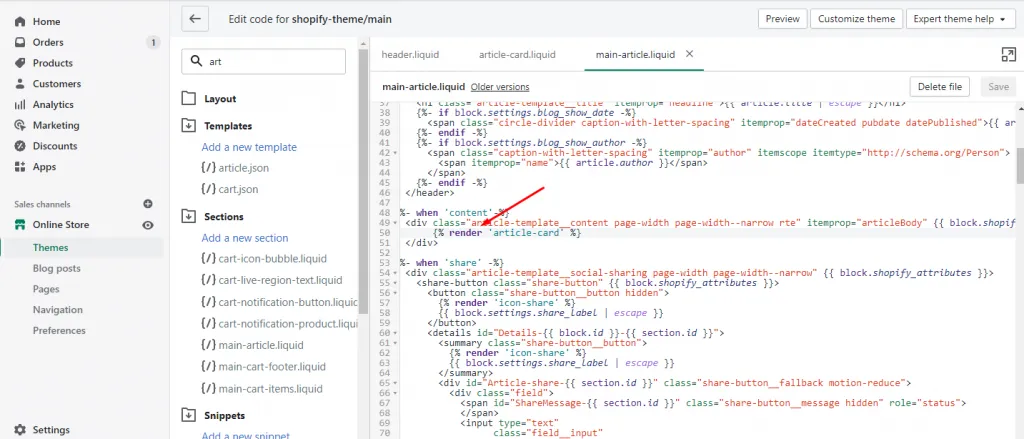View online store via eye icon

148,225
